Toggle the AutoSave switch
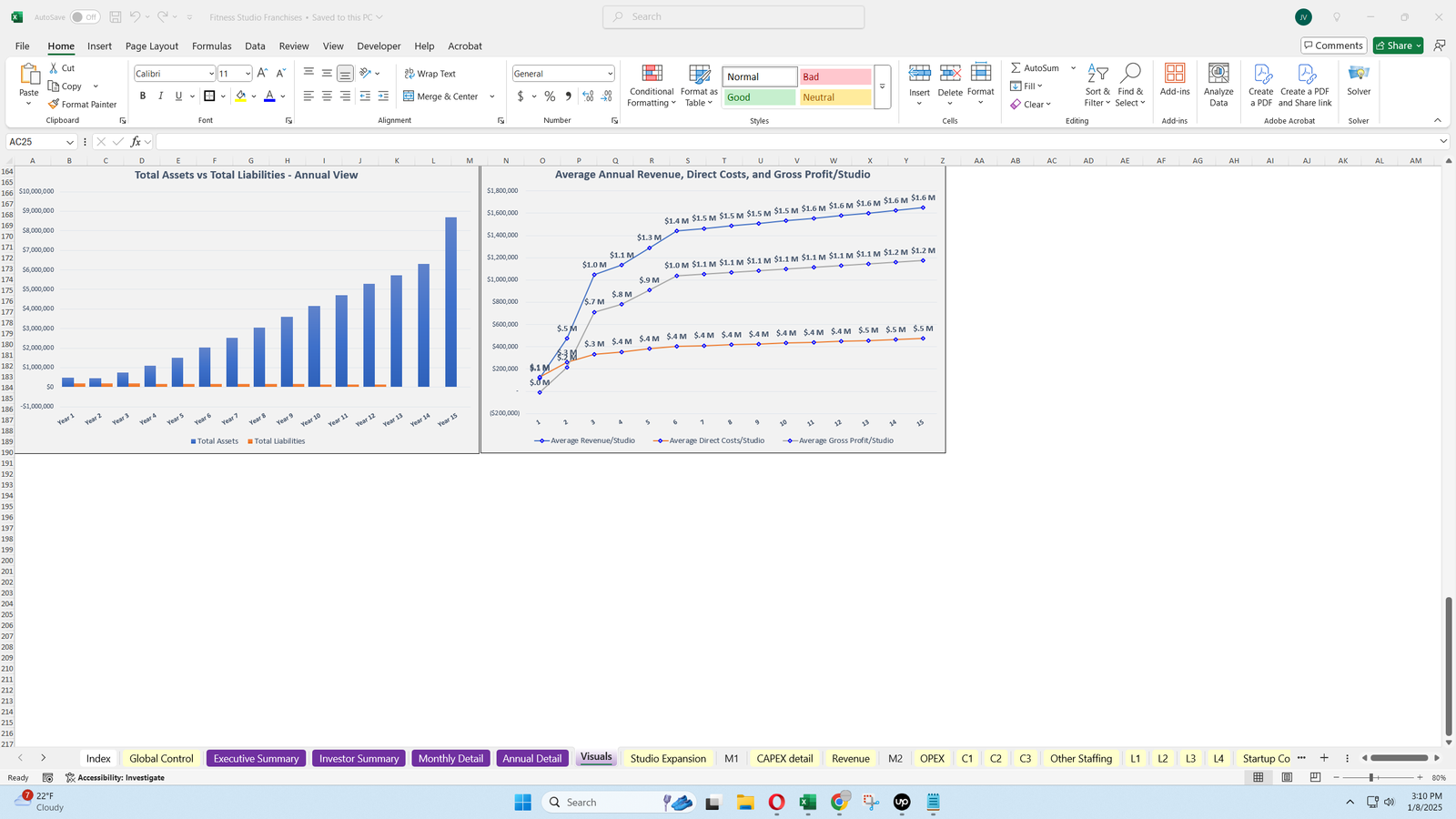The image size is (1456, 819). click(85, 17)
